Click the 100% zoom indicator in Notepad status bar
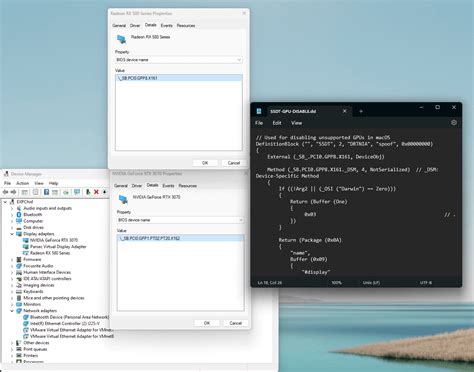 (x=336, y=283)
